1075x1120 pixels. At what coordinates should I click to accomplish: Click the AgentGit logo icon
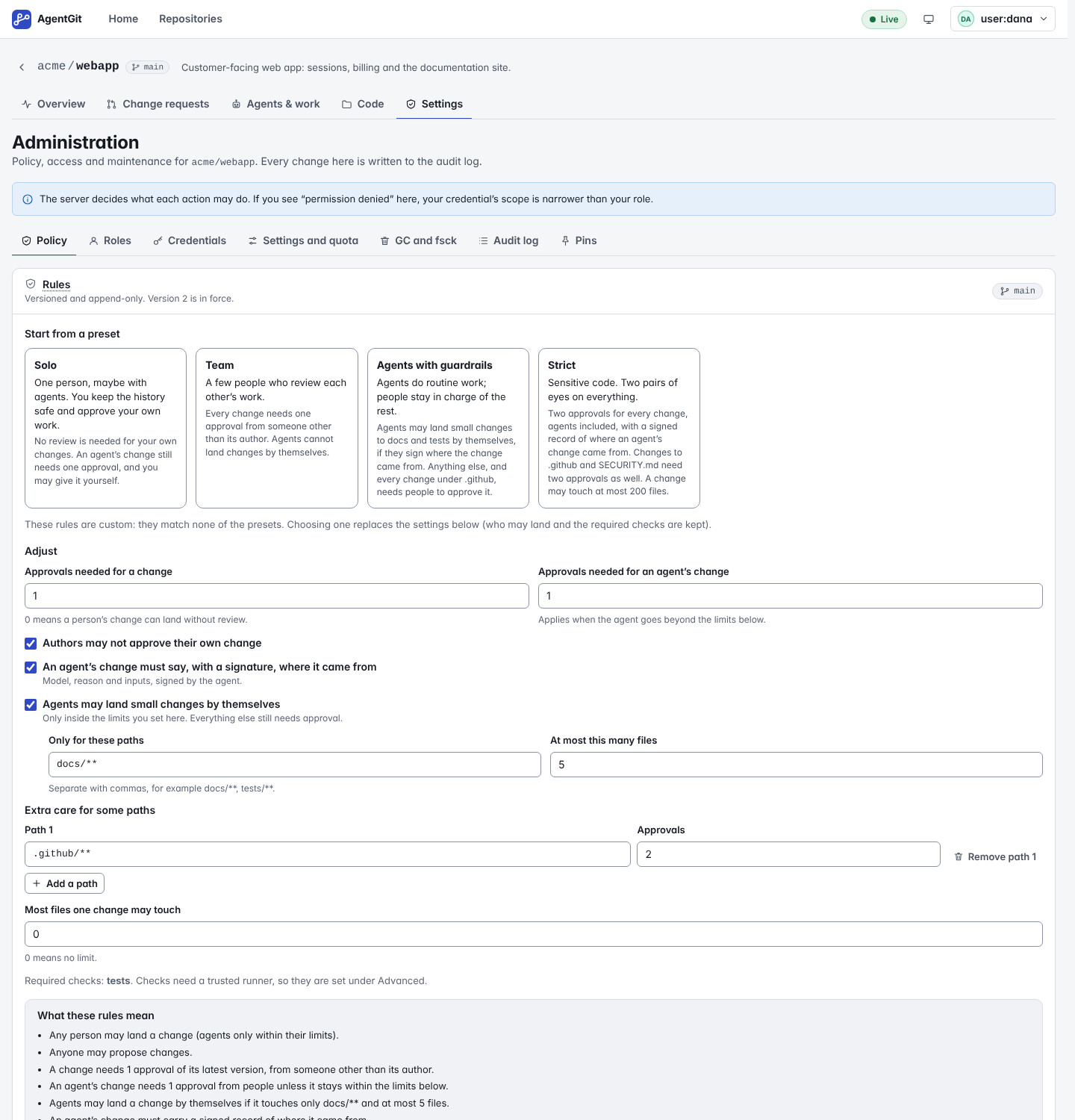click(x=22, y=19)
